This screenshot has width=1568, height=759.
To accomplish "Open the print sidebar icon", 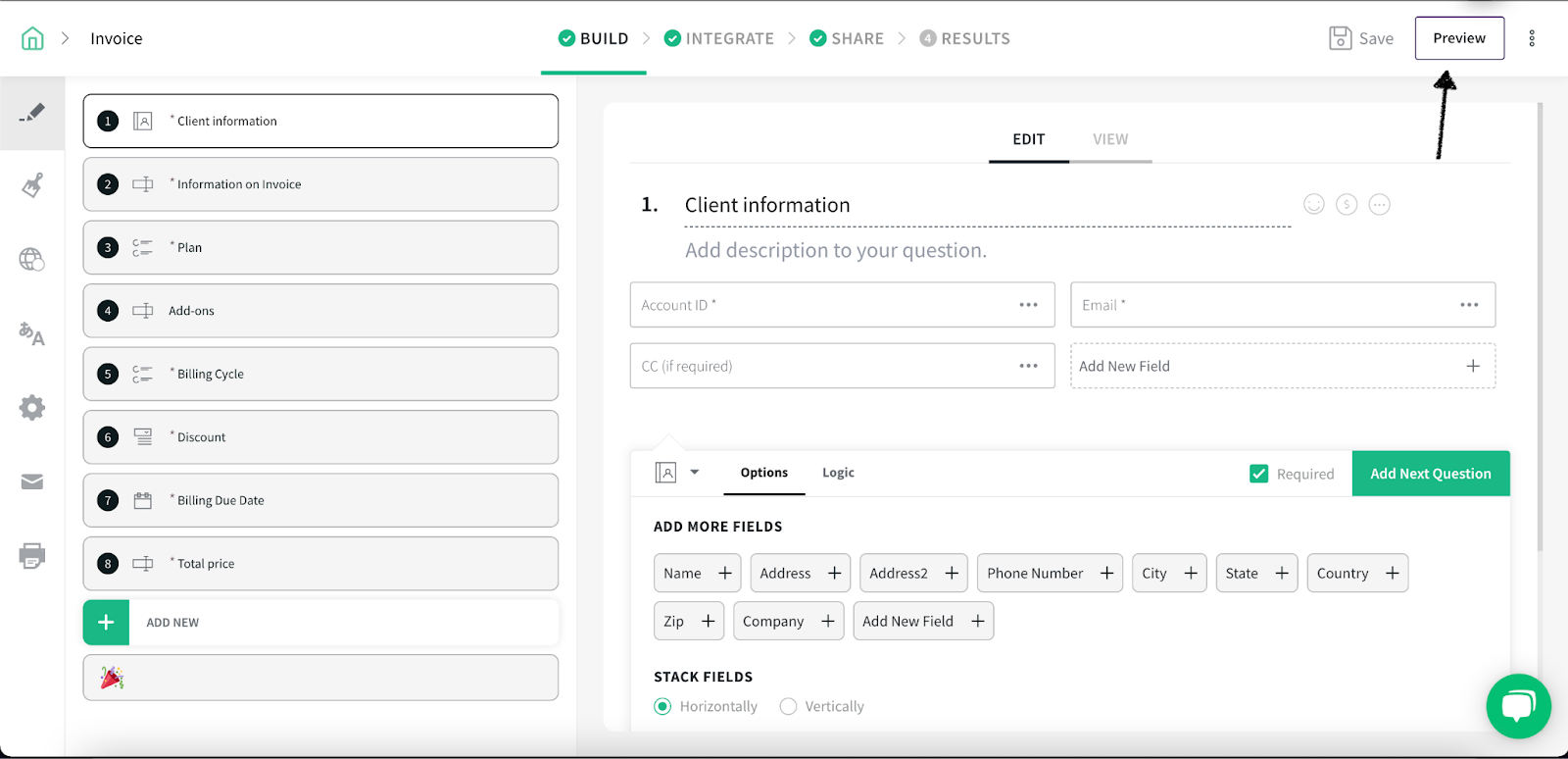I will pyautogui.click(x=32, y=556).
